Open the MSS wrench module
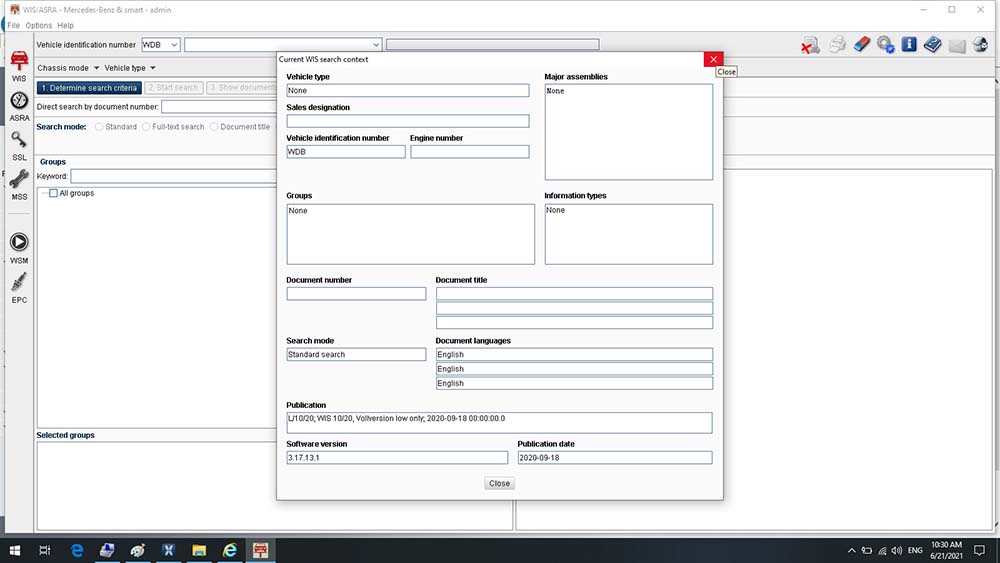Viewport: 1000px width, 563px height. pyautogui.click(x=19, y=185)
